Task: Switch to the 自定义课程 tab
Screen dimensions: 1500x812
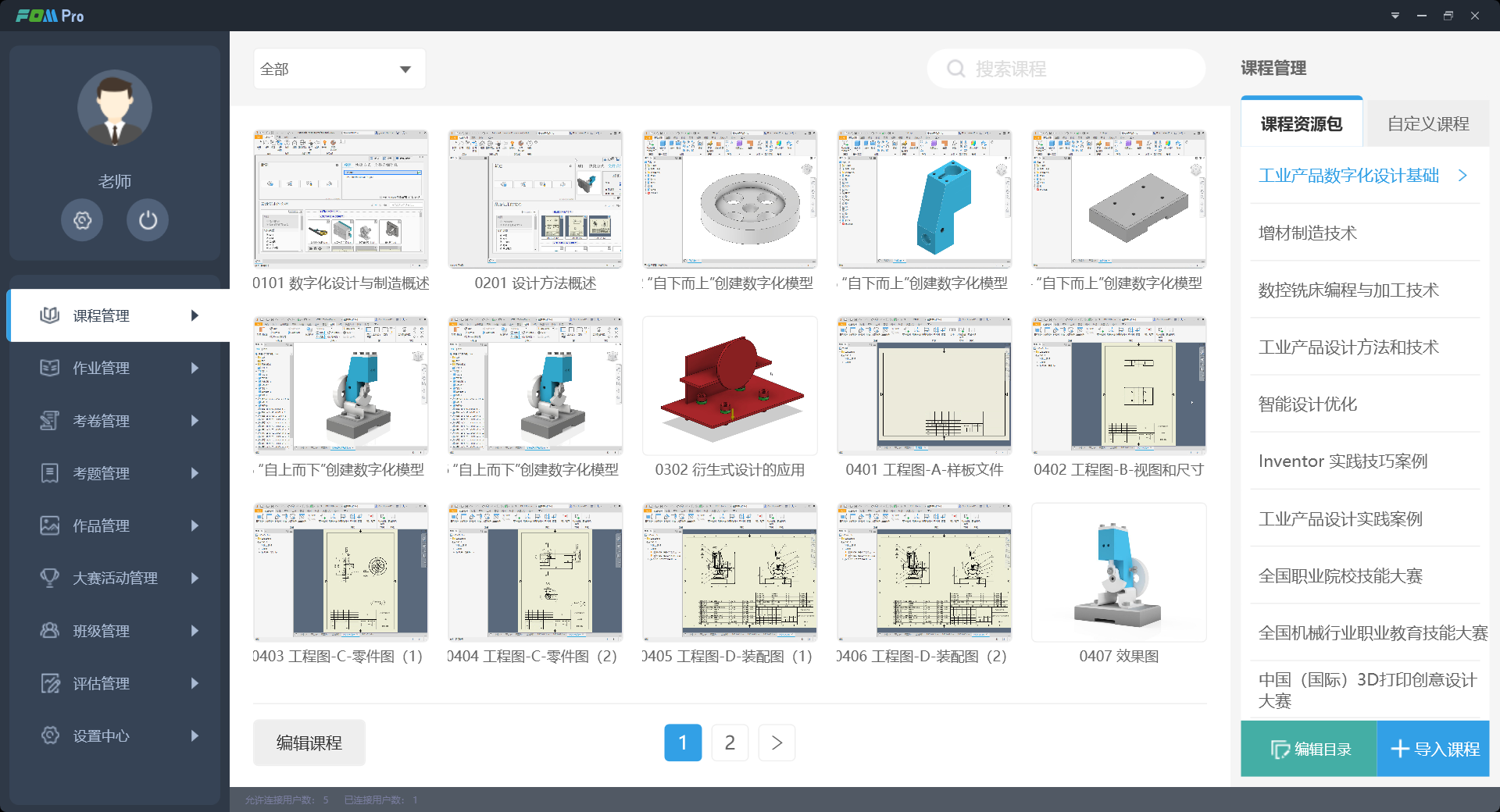Action: click(x=1427, y=124)
